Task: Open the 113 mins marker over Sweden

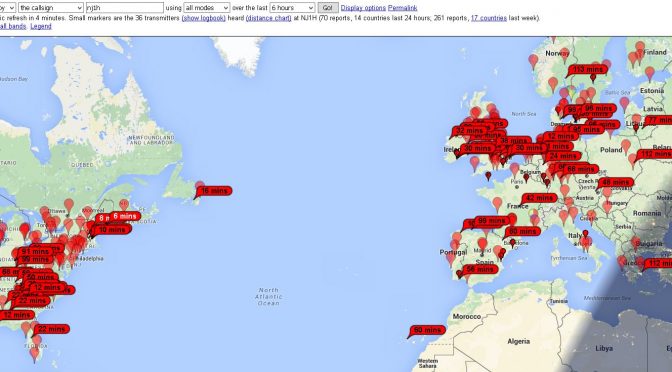Action: (588, 69)
